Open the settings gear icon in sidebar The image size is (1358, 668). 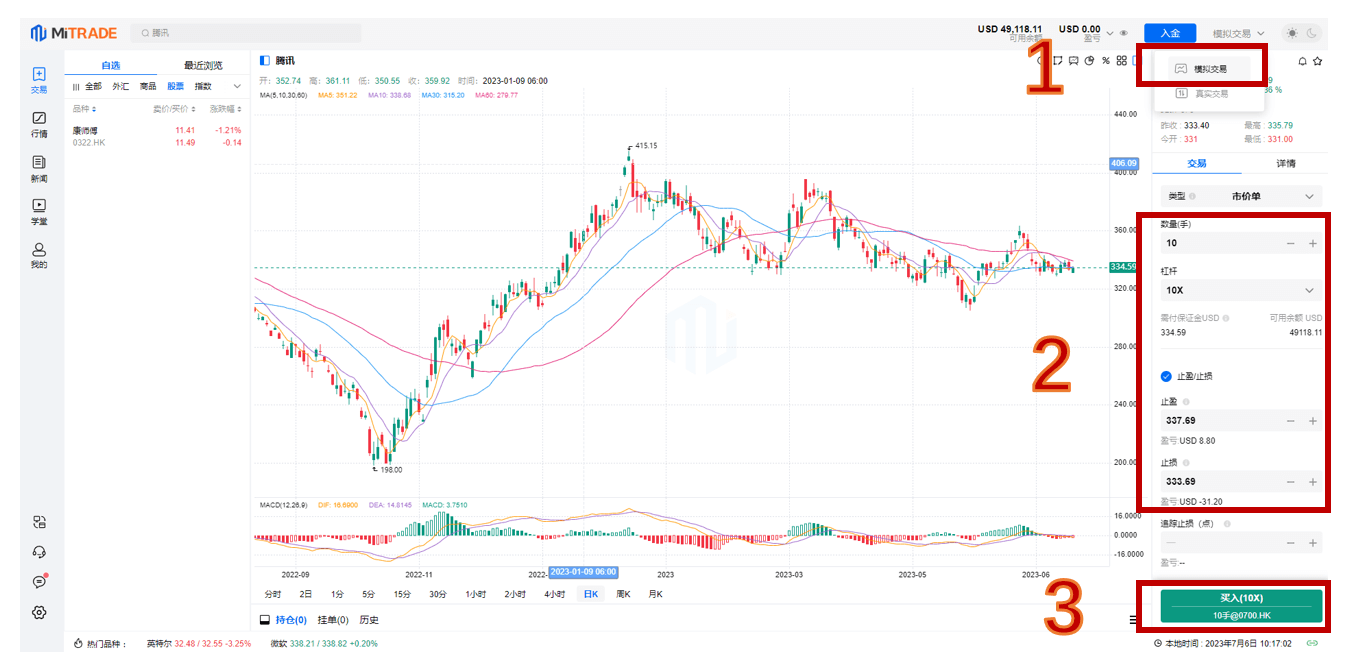click(x=39, y=612)
